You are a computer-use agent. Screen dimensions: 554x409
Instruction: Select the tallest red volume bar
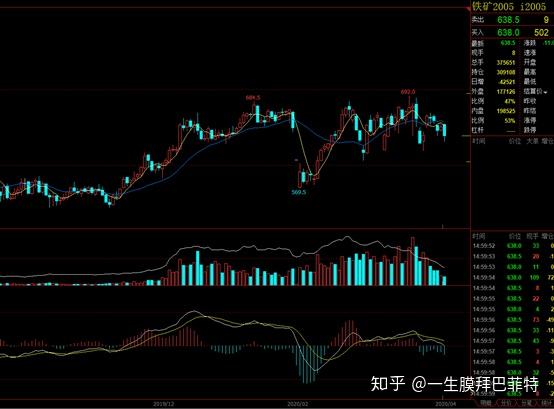pyautogui.click(x=412, y=261)
